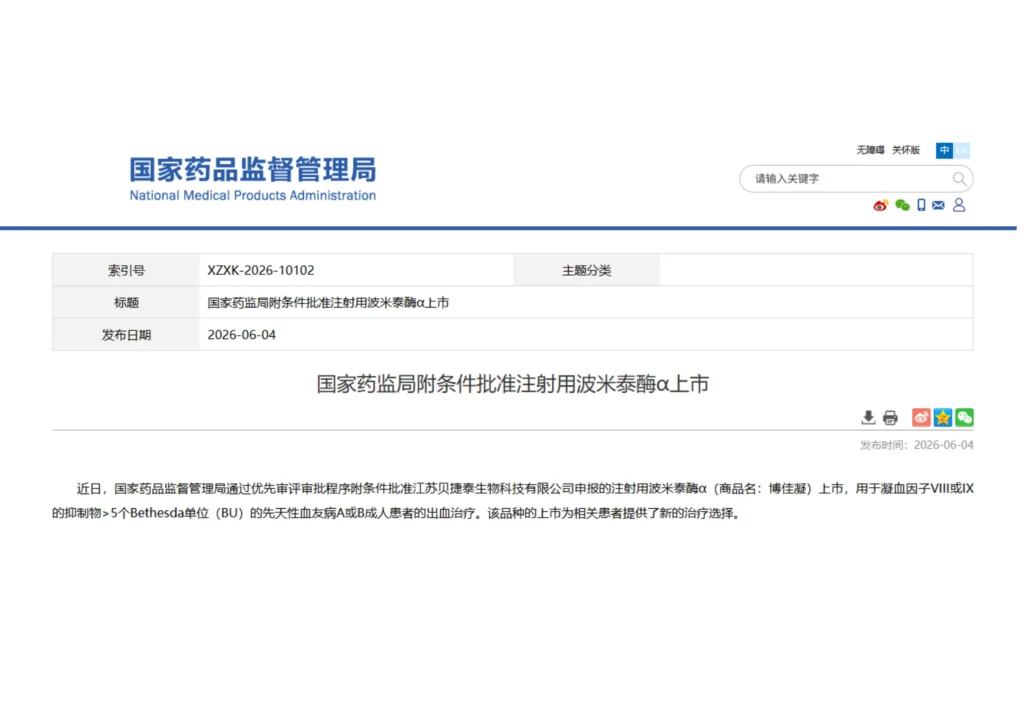The width and height of the screenshot is (1024, 724).
Task: Click the search magnifier icon
Action: pyautogui.click(x=959, y=179)
